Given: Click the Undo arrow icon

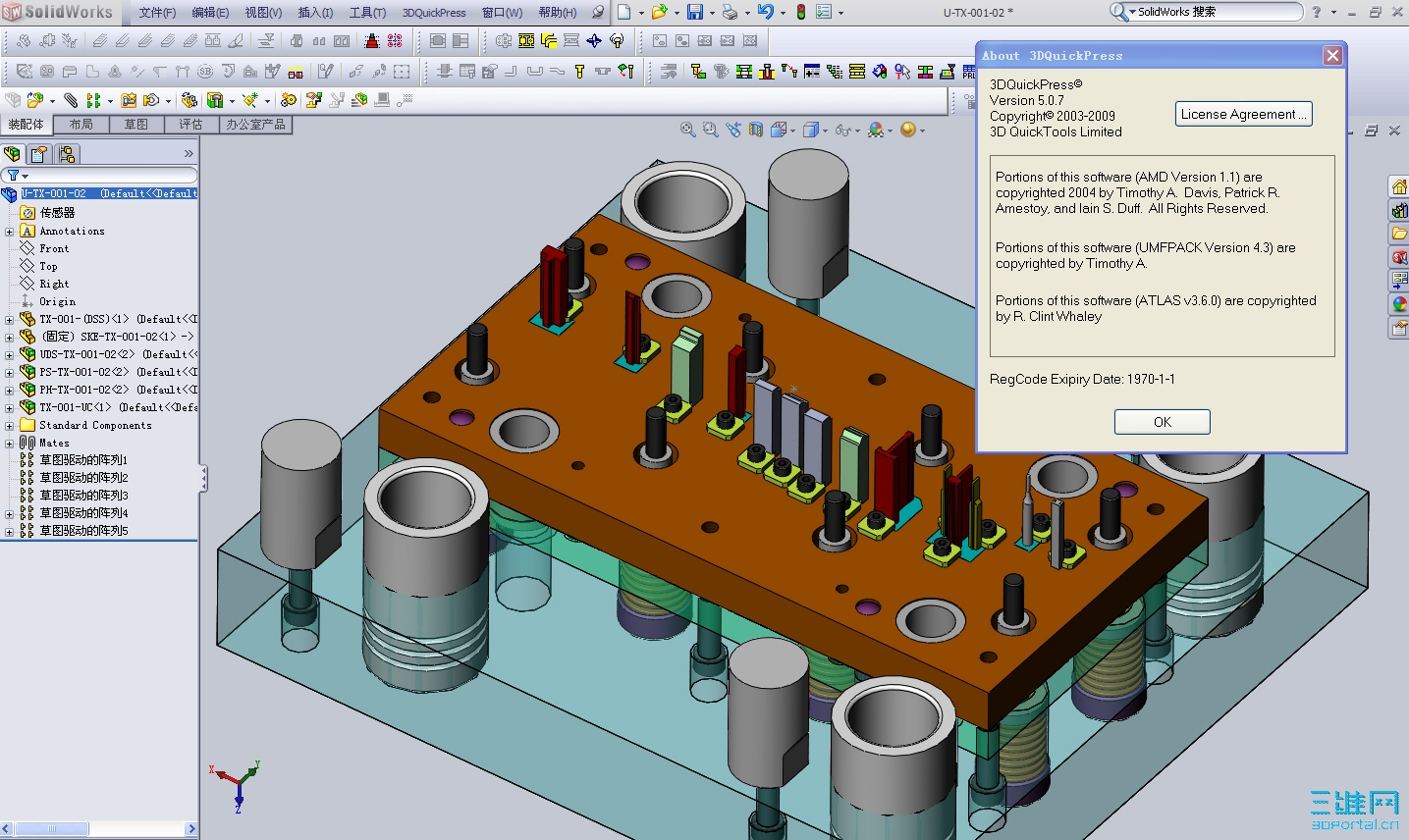Looking at the screenshot, I should 766,12.
